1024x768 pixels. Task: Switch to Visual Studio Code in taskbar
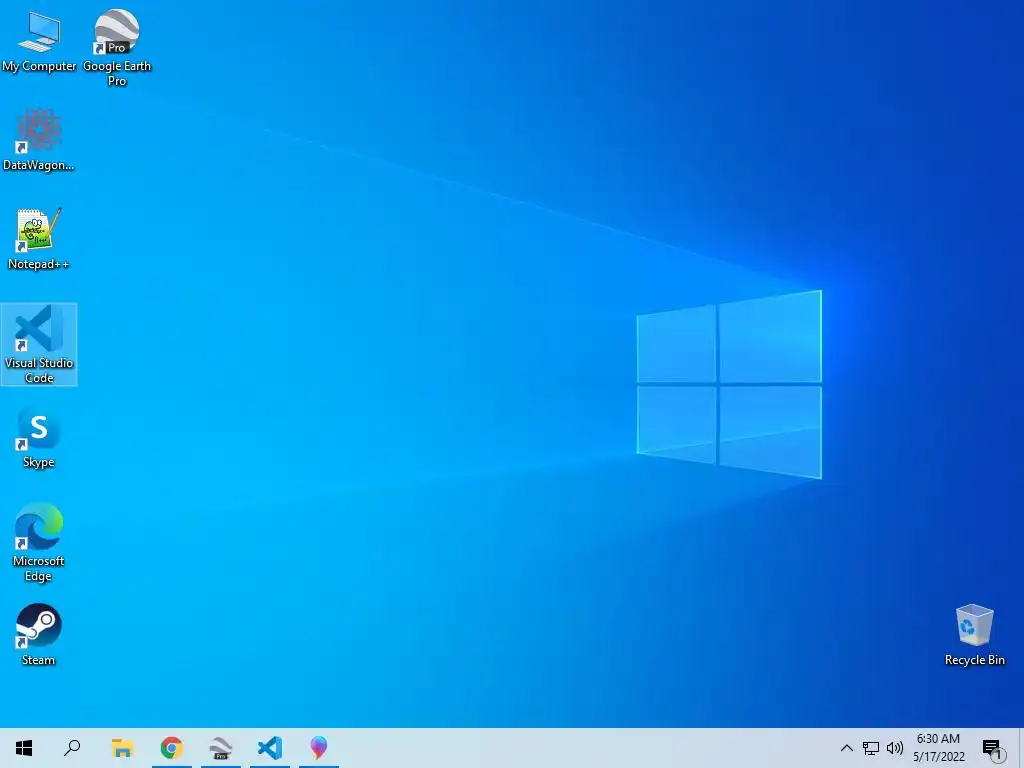pyautogui.click(x=270, y=748)
